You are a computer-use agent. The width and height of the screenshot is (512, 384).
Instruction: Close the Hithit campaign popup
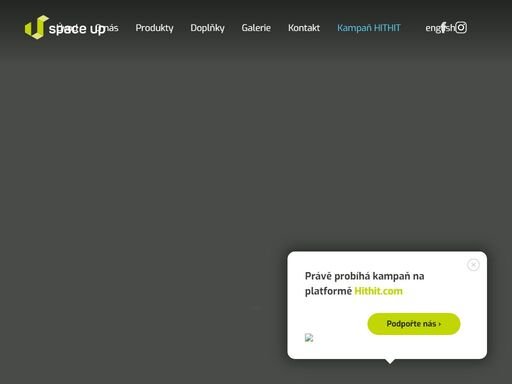(473, 265)
